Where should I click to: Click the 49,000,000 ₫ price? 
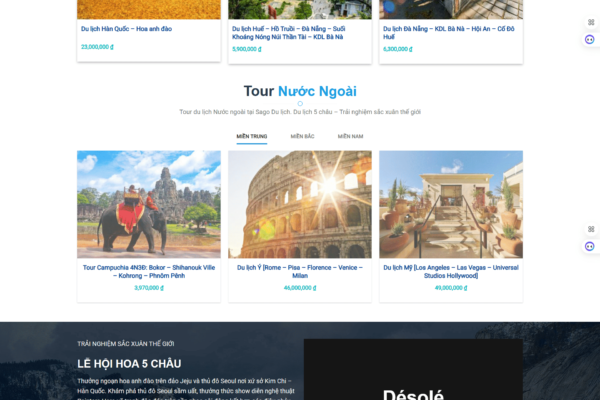click(451, 288)
